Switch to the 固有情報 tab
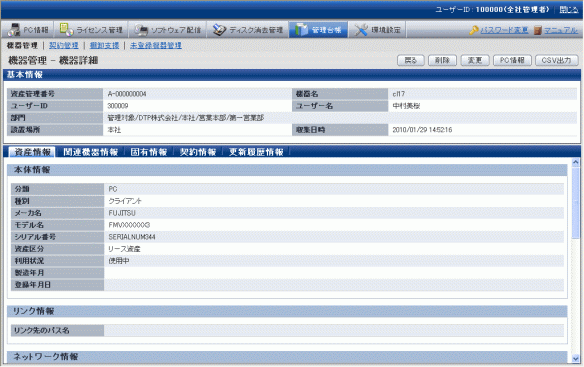Screen dimensions: 584x367 [149, 152]
